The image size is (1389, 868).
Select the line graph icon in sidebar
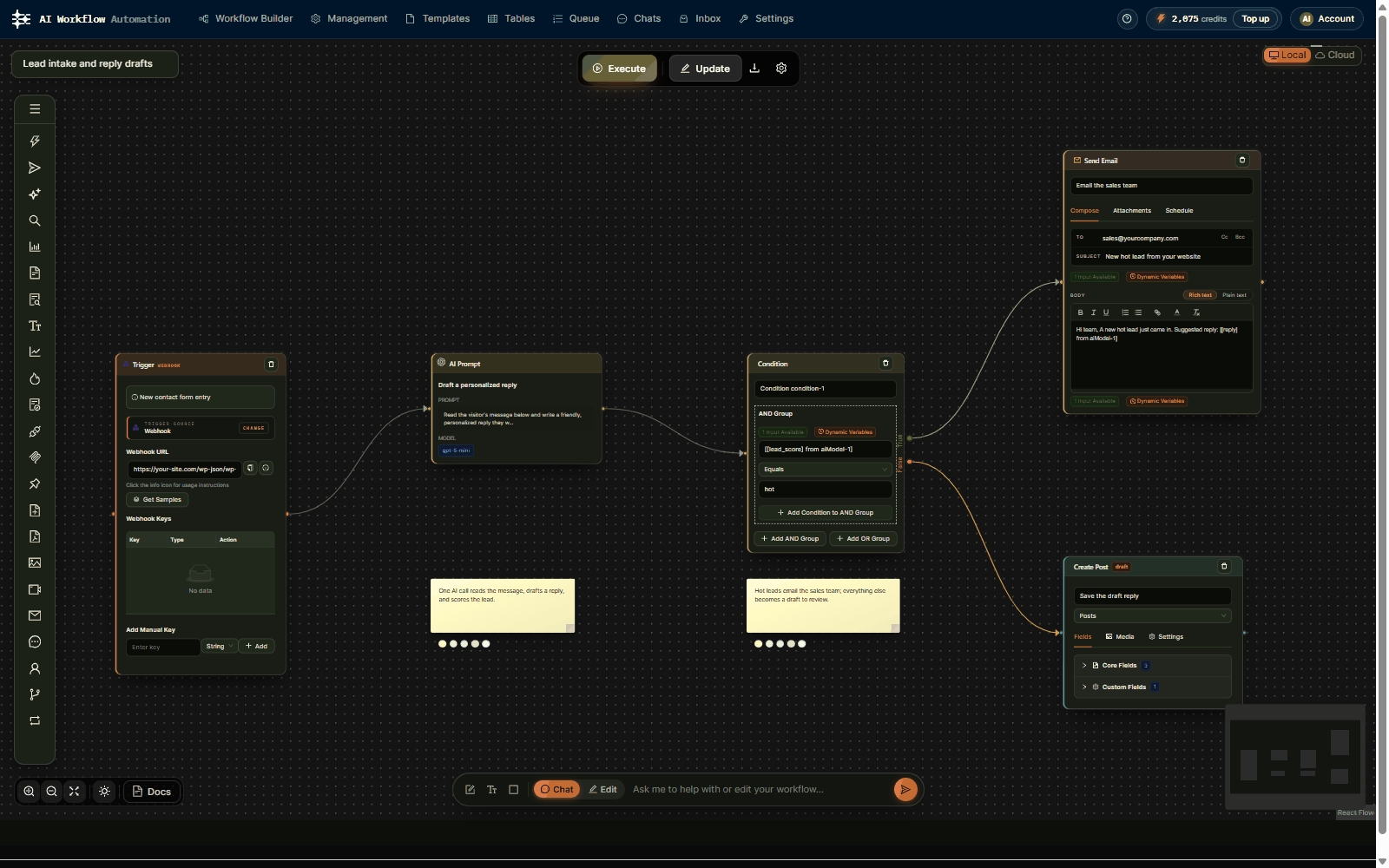coord(35,352)
